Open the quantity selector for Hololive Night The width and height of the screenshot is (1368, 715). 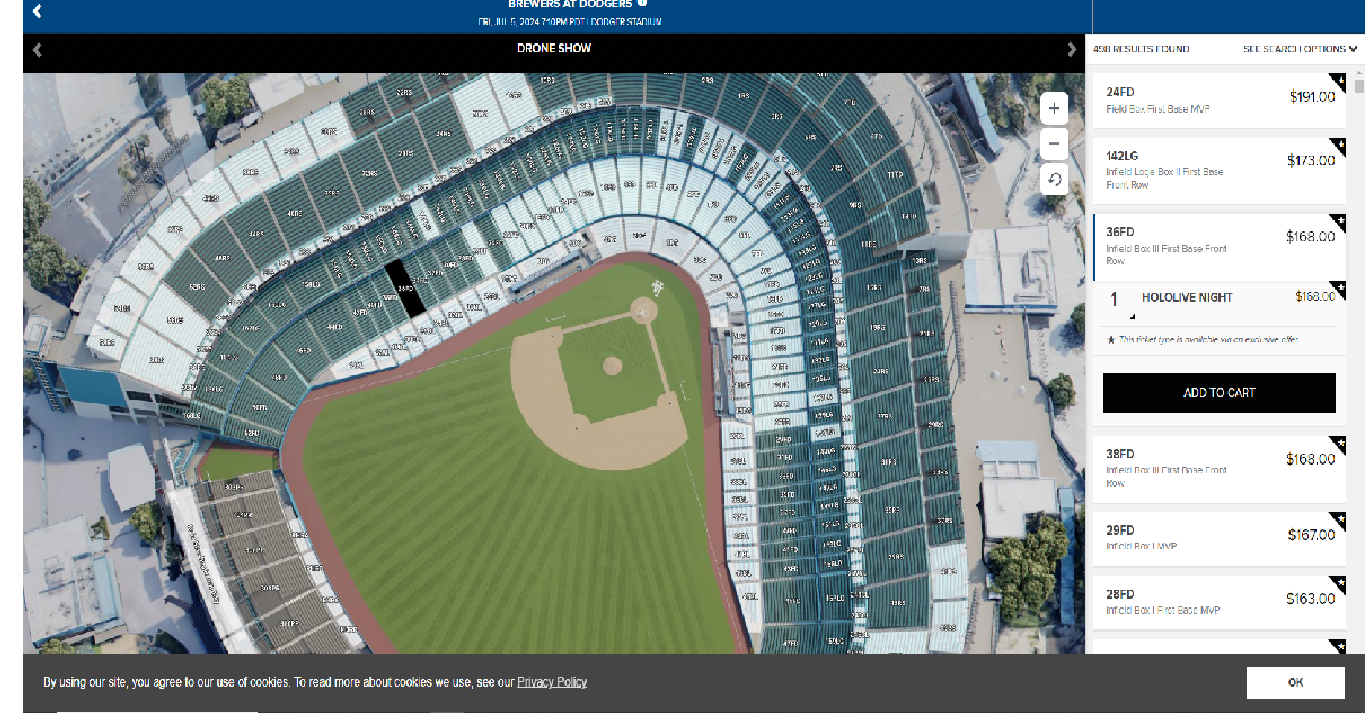[x=1119, y=301]
